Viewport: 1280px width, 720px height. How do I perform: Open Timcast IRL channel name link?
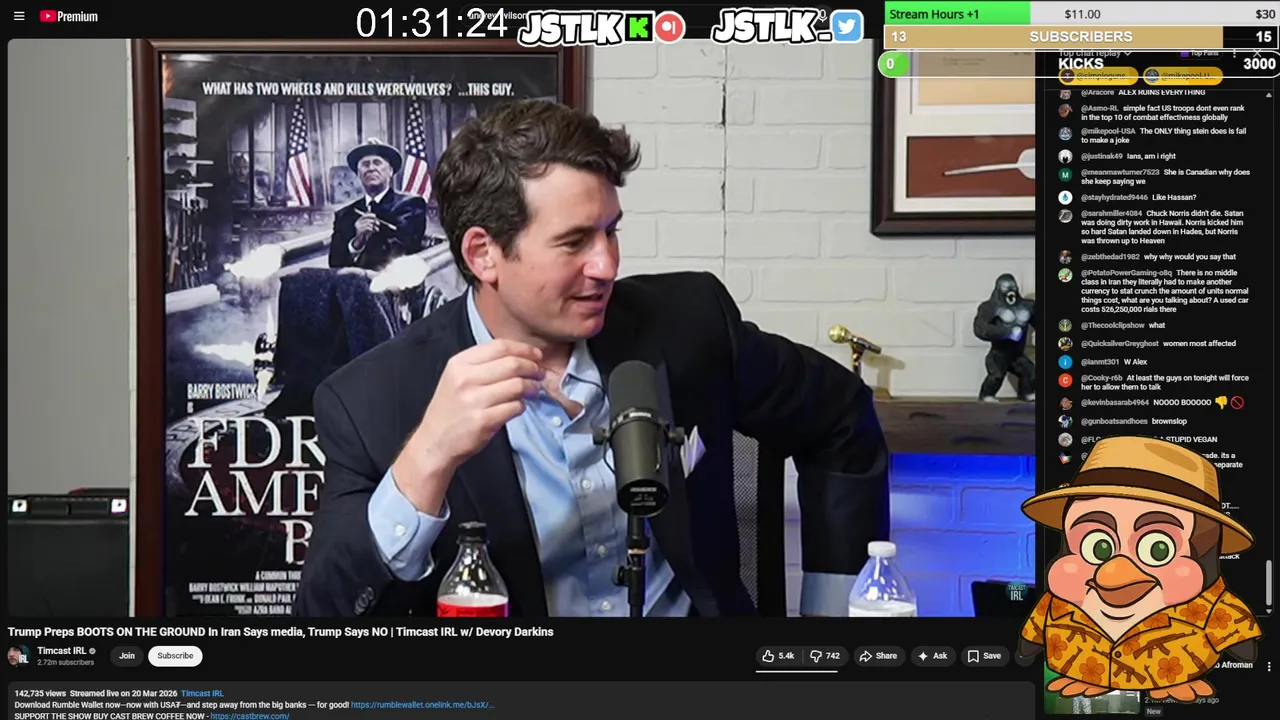pos(62,651)
